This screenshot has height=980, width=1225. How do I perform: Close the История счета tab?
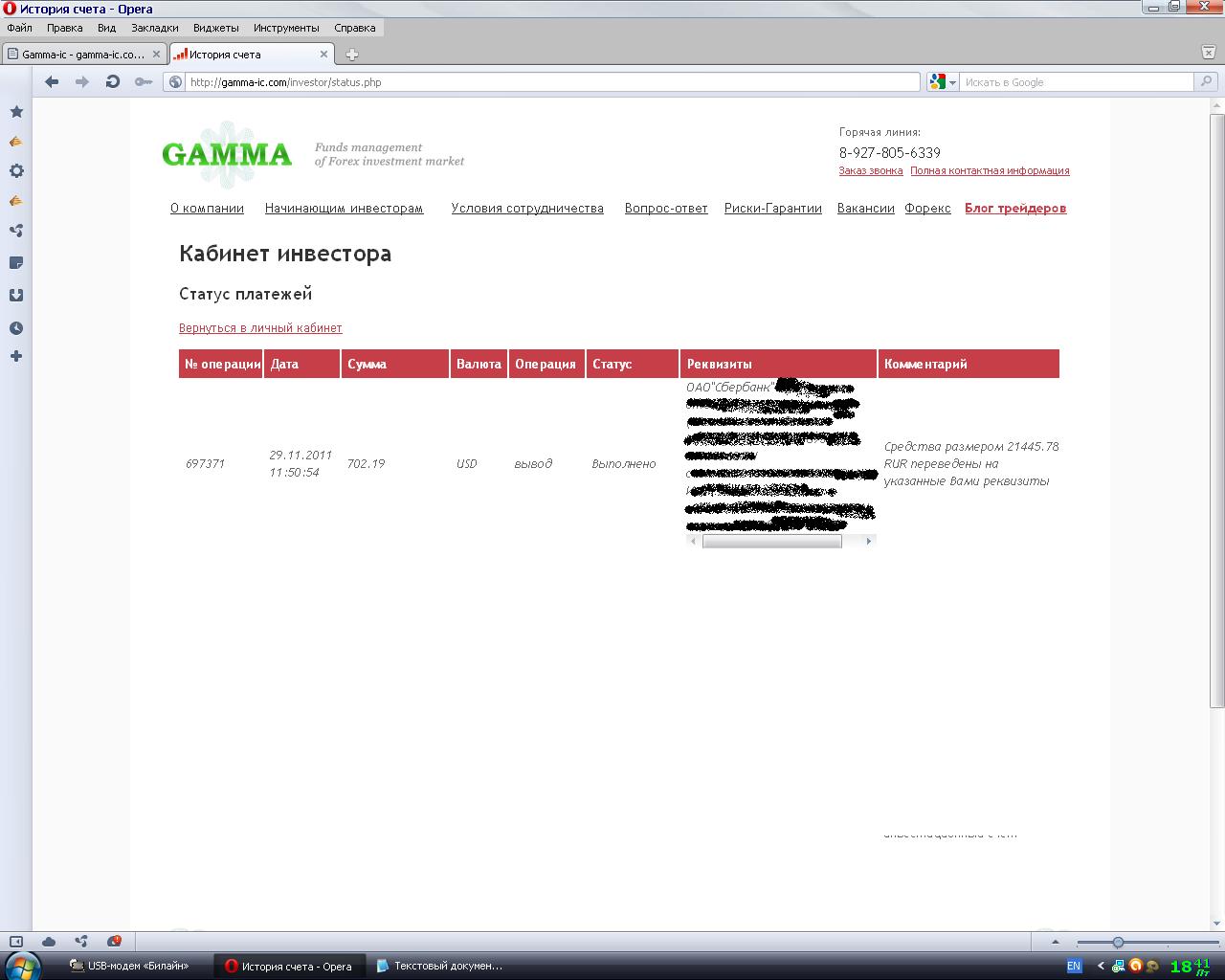point(323,55)
